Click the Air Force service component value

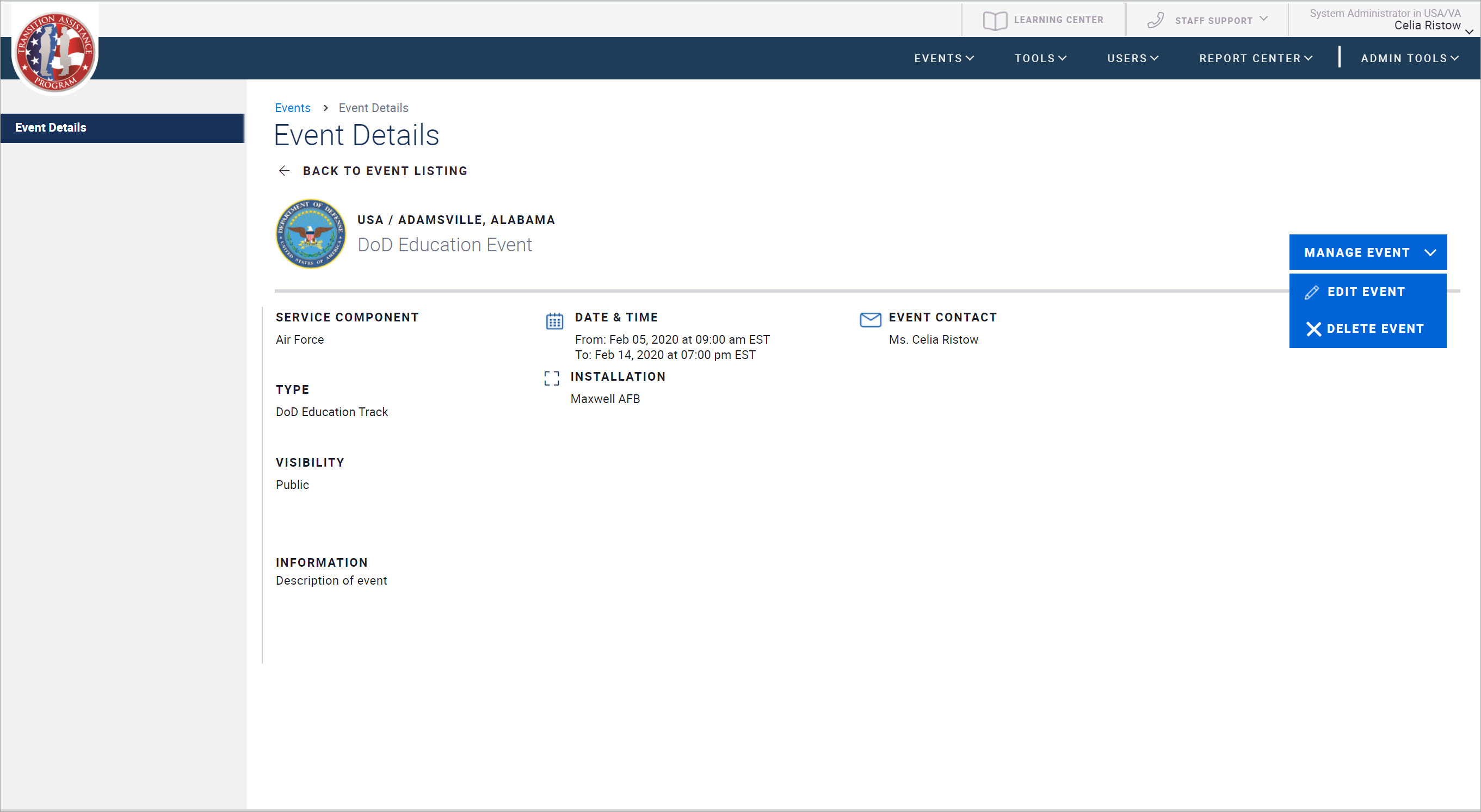coord(300,339)
